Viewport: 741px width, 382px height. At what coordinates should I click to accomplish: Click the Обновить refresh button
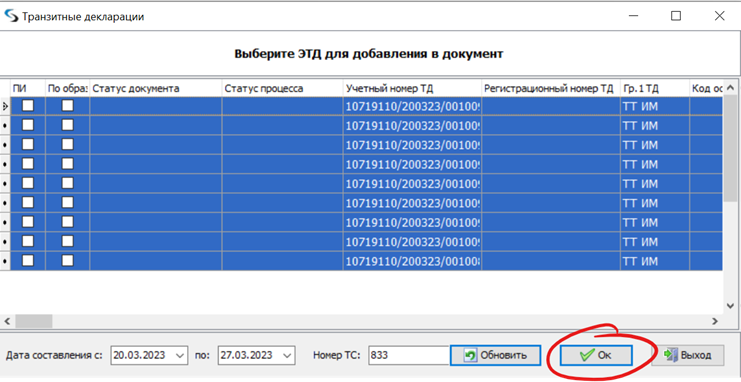[495, 355]
